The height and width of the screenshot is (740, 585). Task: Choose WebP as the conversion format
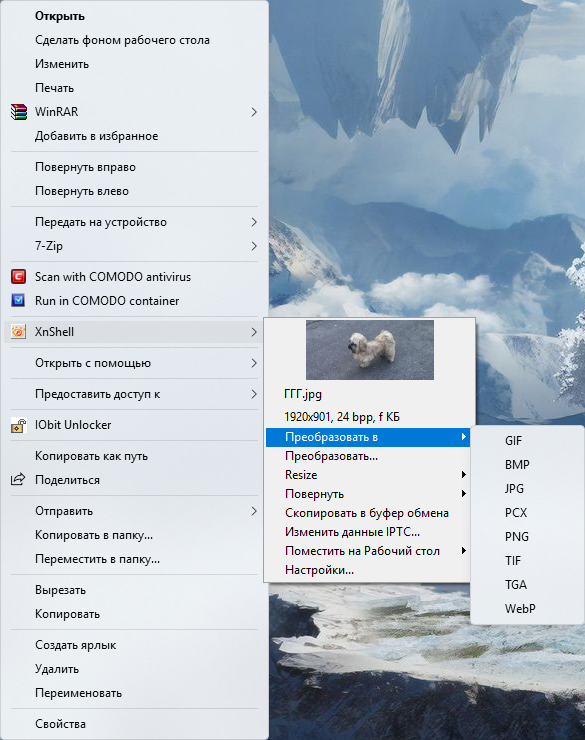click(x=520, y=608)
